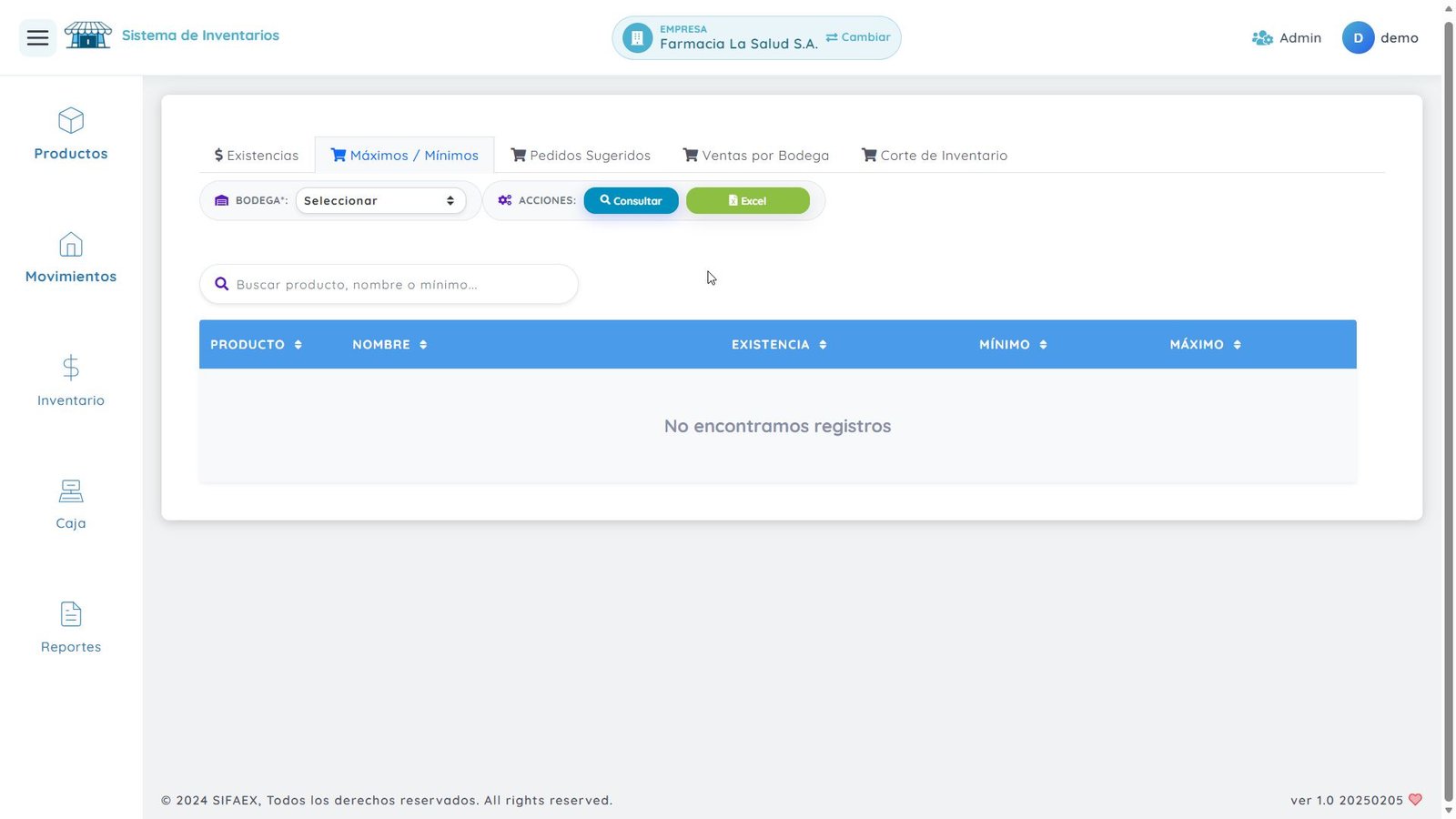Select the Máximos / Mínimos tab
This screenshot has height=819, width=1456.
click(404, 156)
